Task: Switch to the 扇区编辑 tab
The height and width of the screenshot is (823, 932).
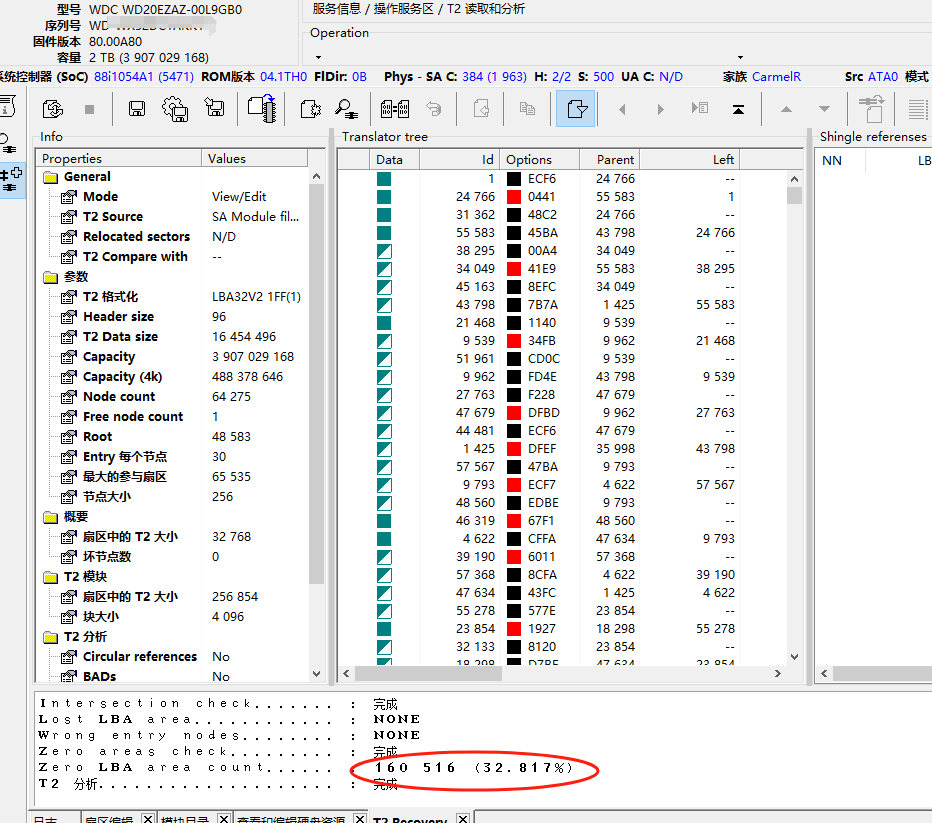Action: [x=109, y=819]
